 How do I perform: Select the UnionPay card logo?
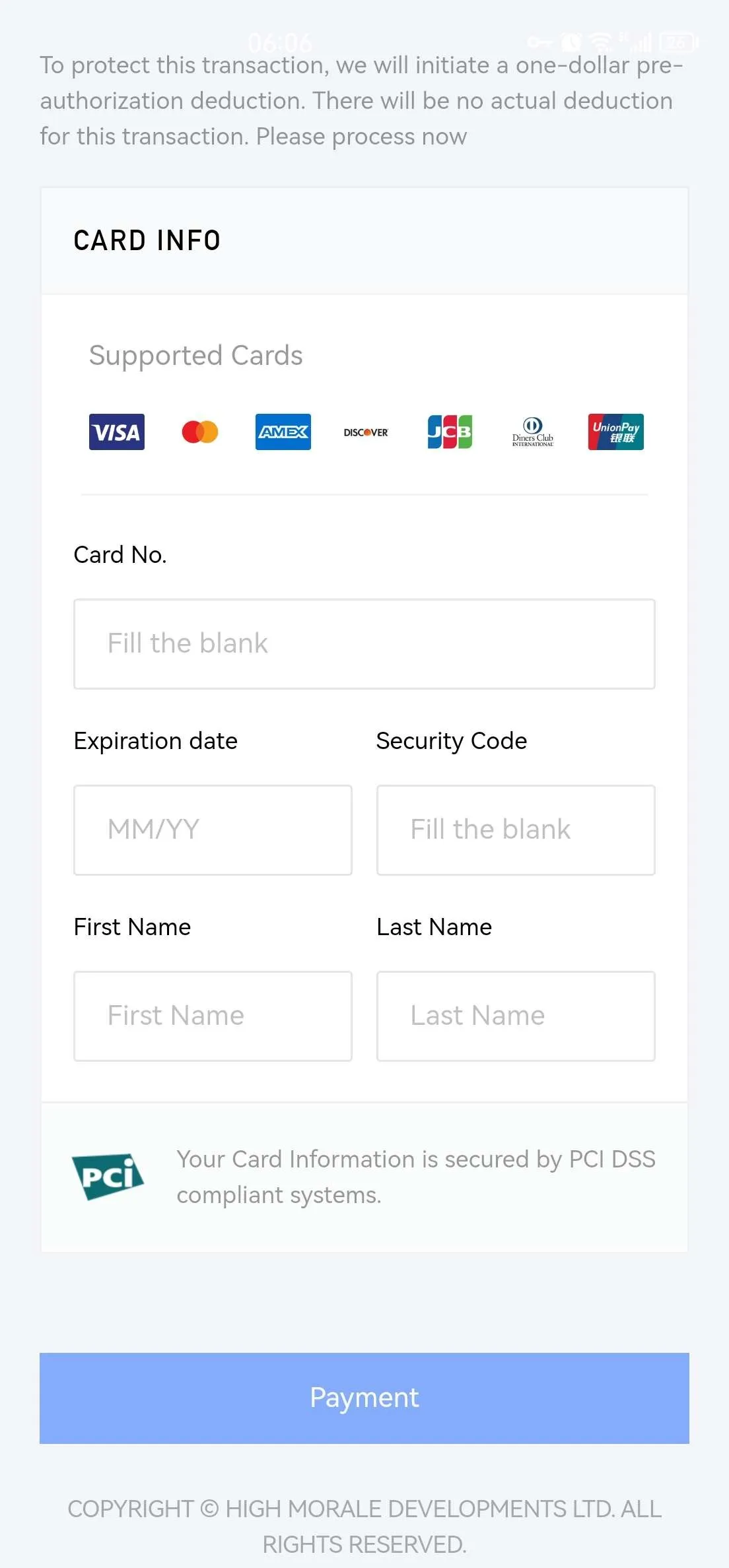(x=615, y=432)
